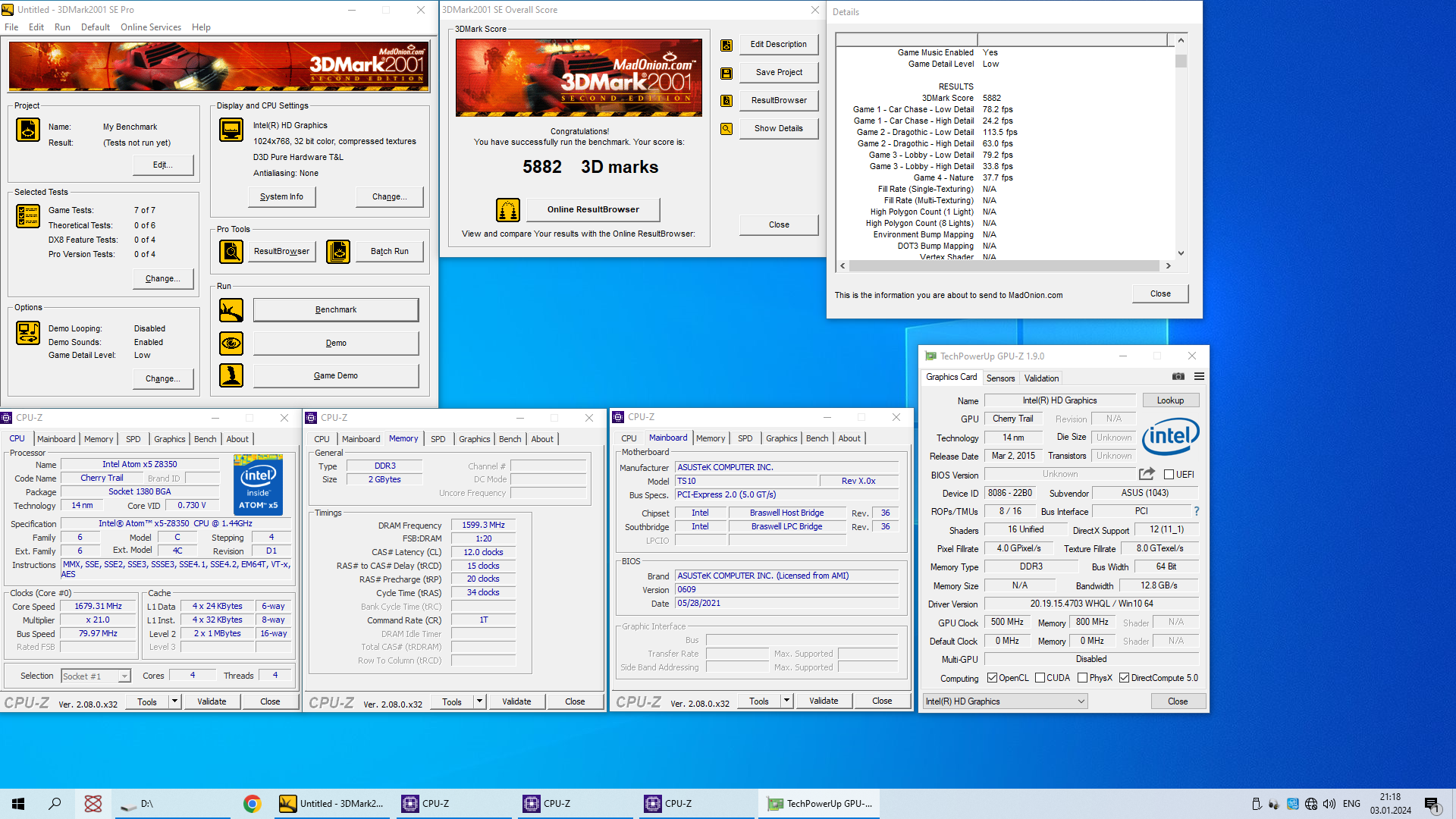Click Change in the Selected Tests group
This screenshot has height=819, width=1456.
click(x=162, y=278)
